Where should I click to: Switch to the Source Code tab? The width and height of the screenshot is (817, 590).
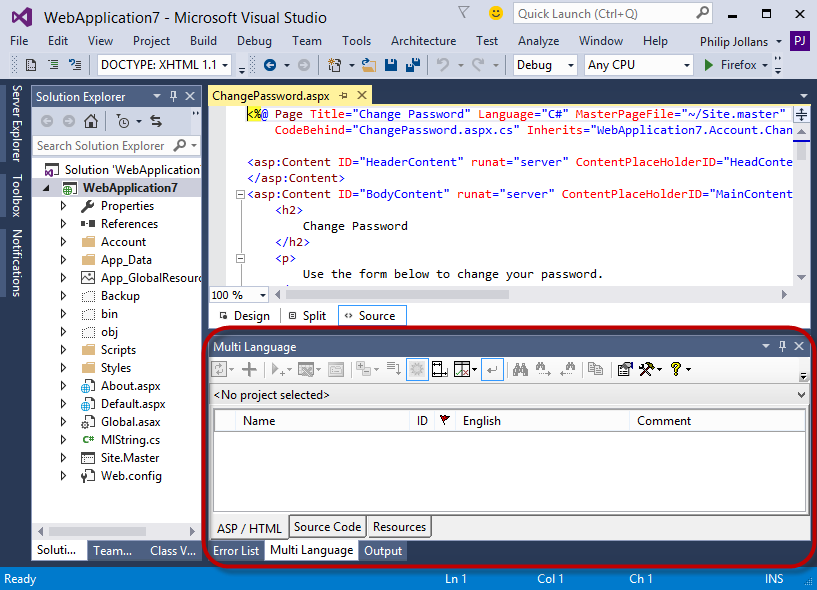327,527
